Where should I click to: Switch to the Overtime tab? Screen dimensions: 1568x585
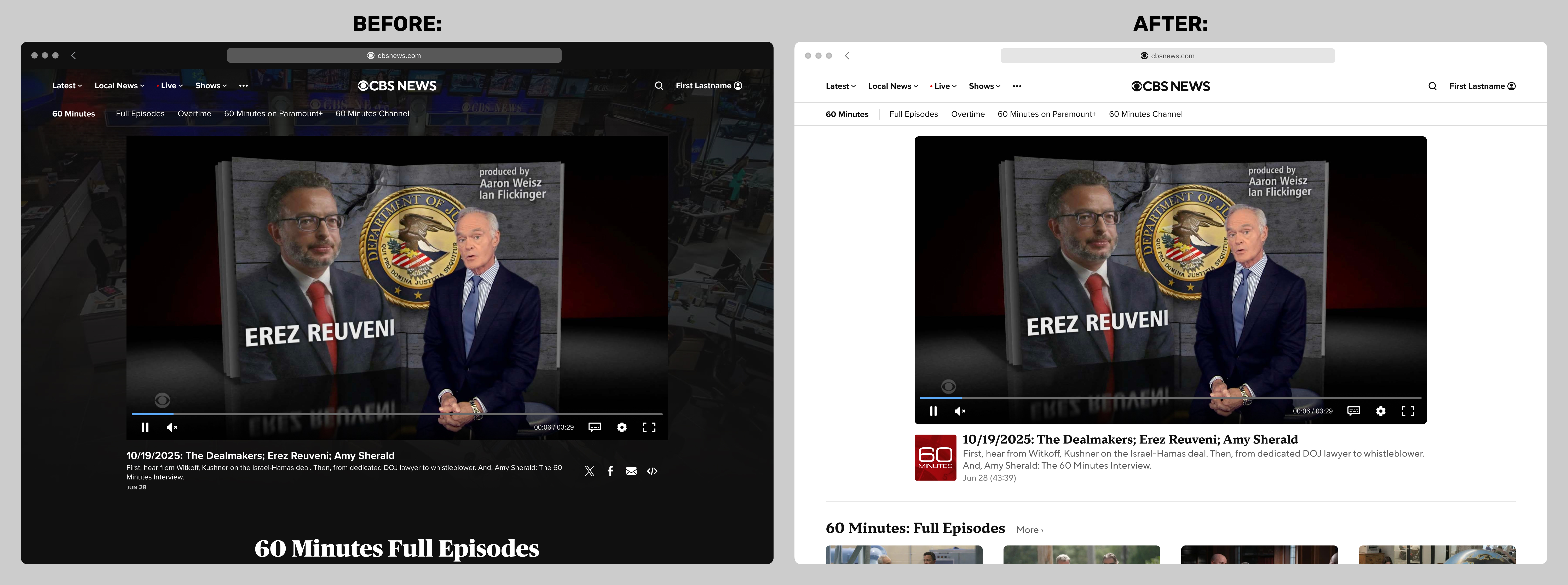tap(194, 114)
